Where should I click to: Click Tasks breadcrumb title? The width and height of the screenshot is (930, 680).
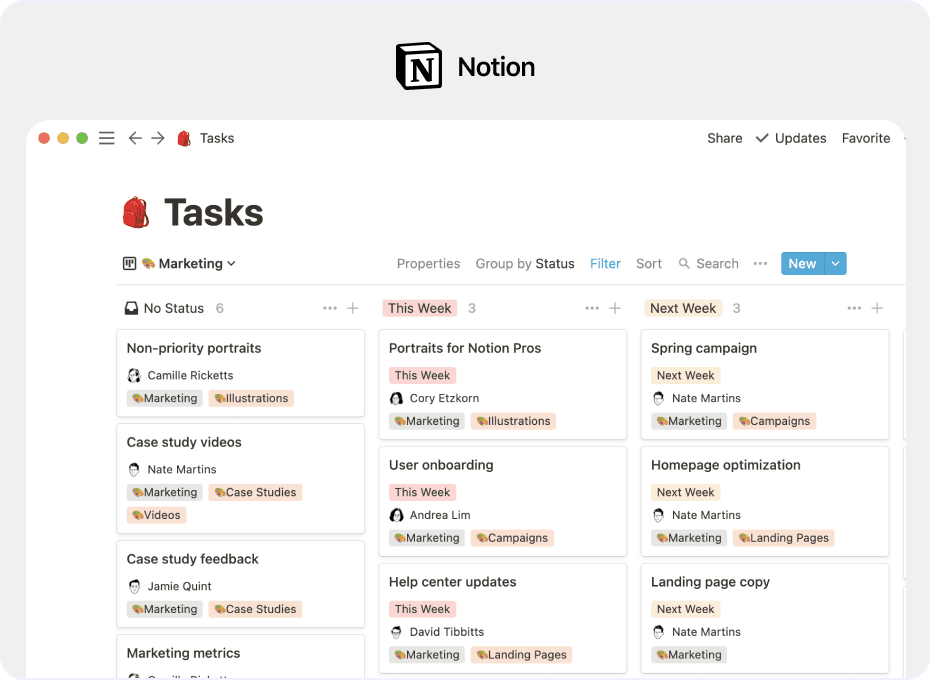click(x=217, y=138)
